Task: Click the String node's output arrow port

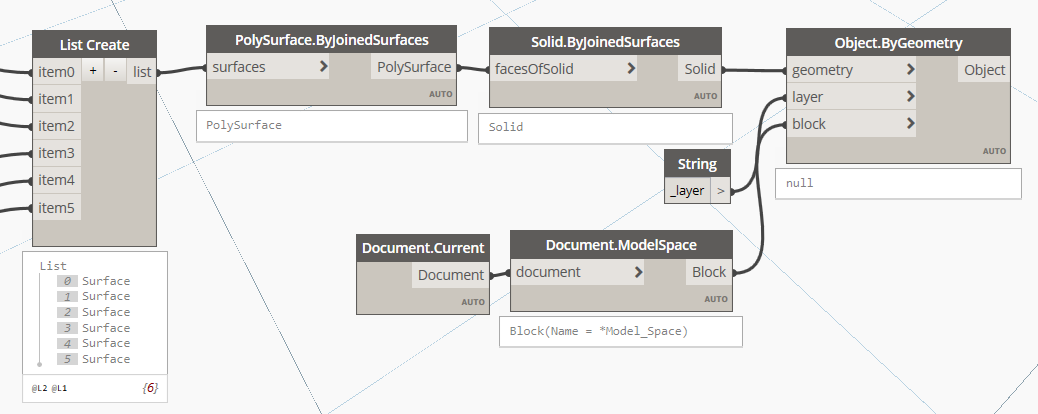Action: 720,190
